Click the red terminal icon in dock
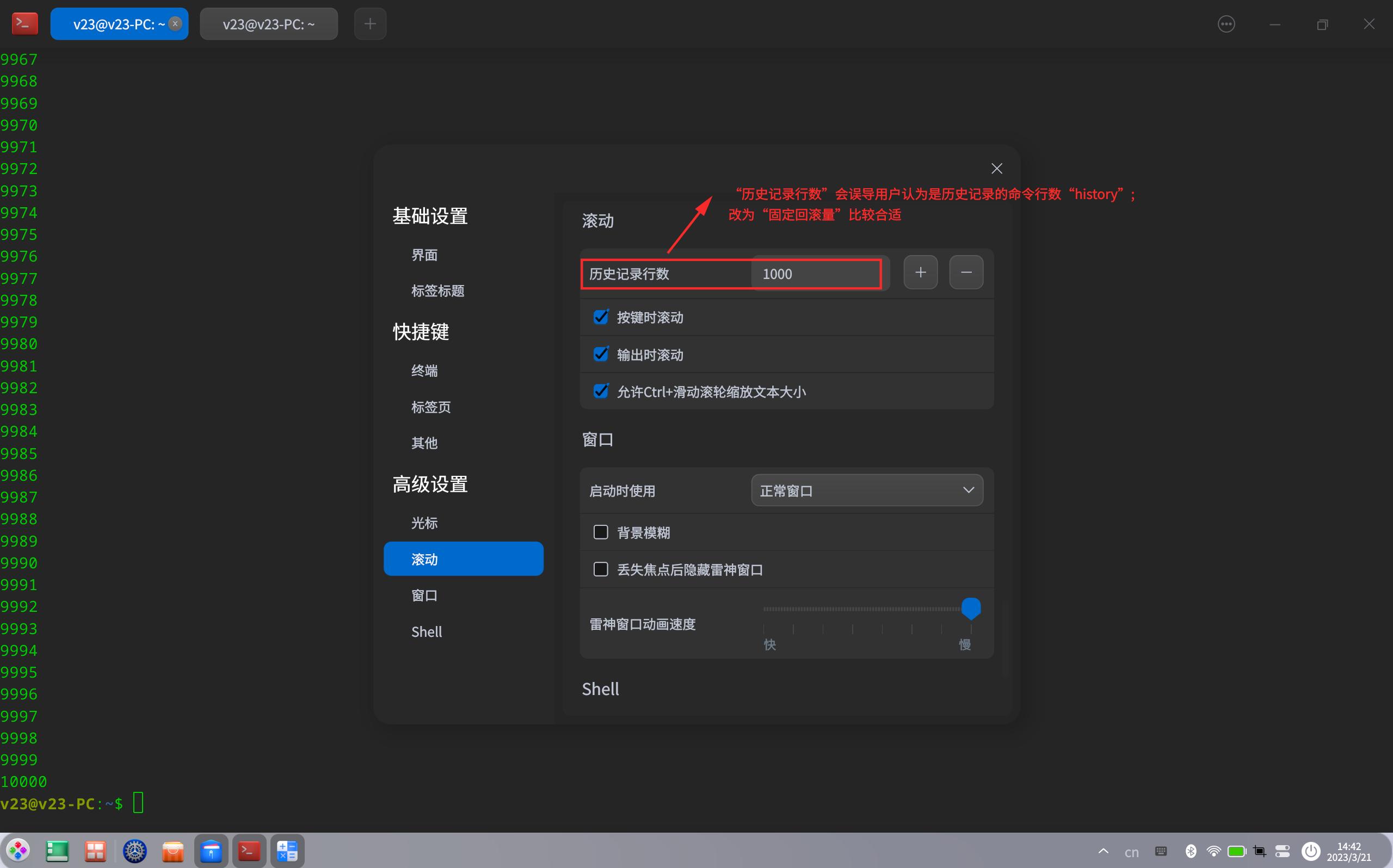Image resolution: width=1393 pixels, height=868 pixels. point(249,851)
